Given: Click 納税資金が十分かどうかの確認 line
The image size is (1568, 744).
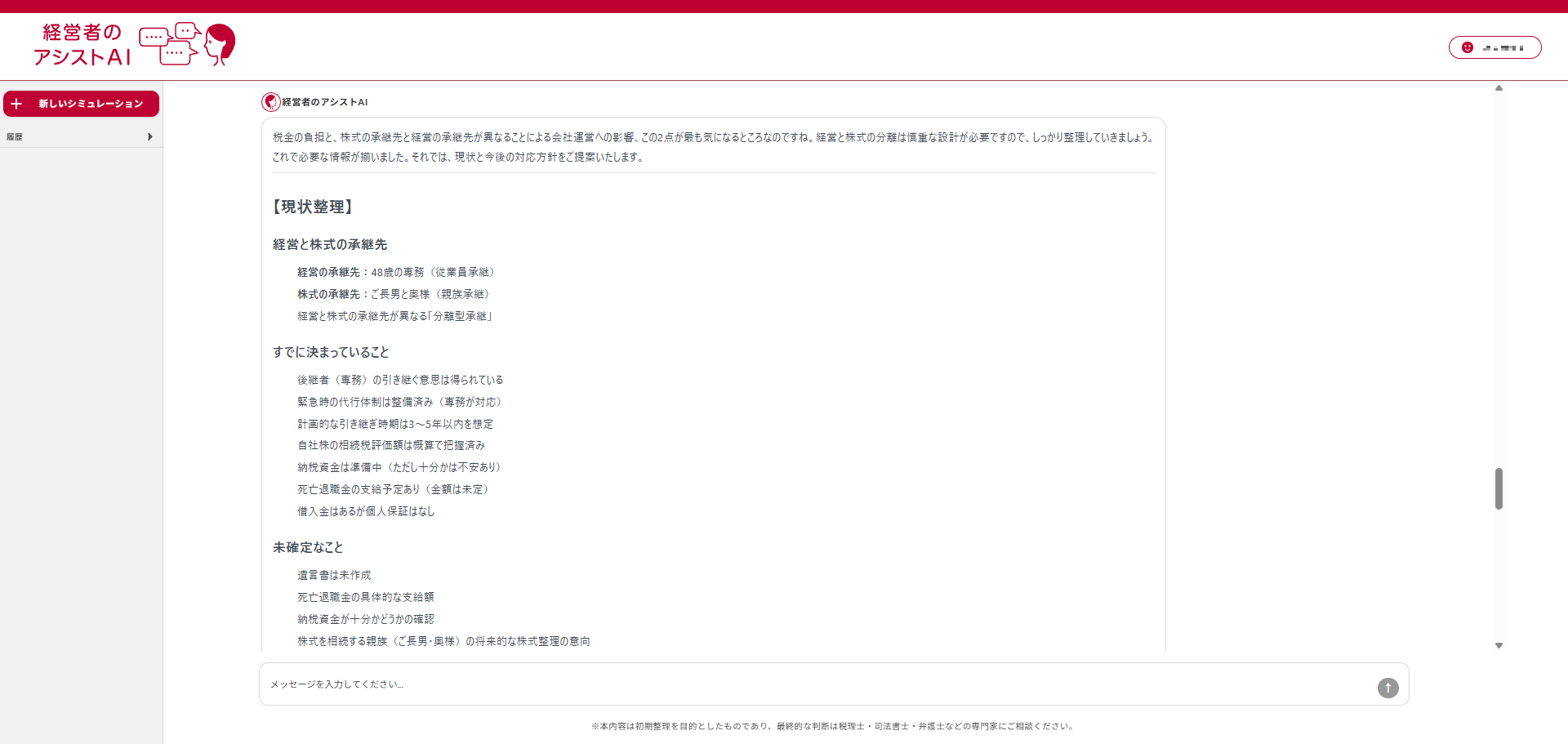Looking at the screenshot, I should [366, 619].
